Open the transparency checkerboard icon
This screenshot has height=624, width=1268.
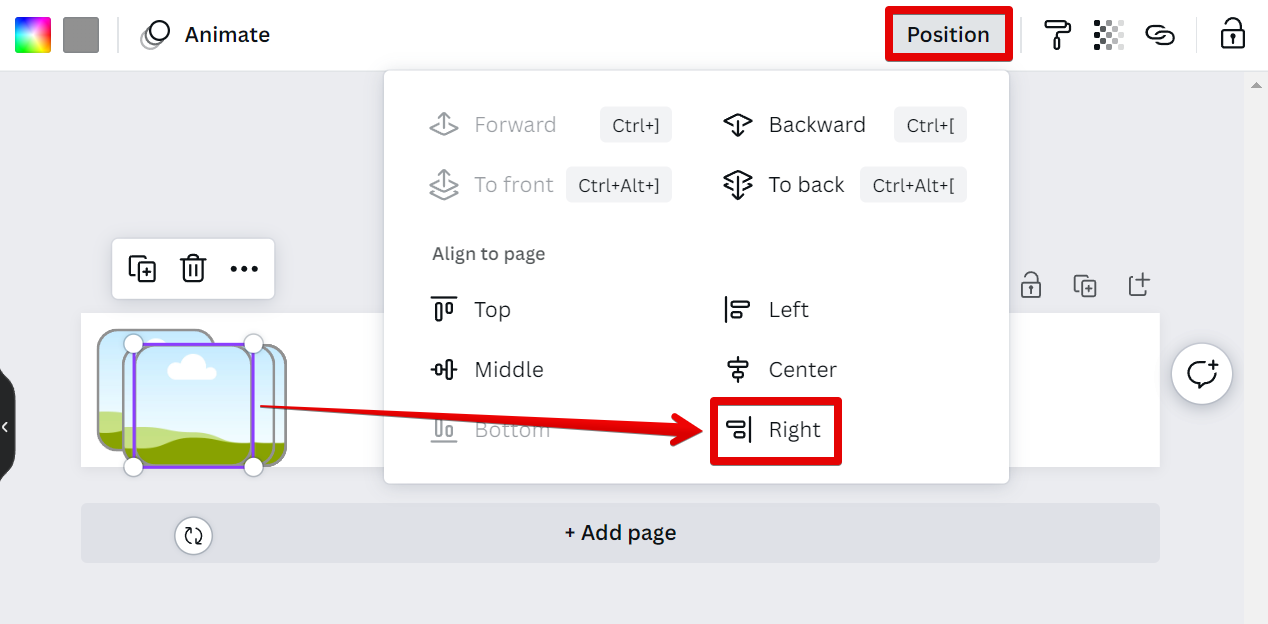click(x=1109, y=35)
